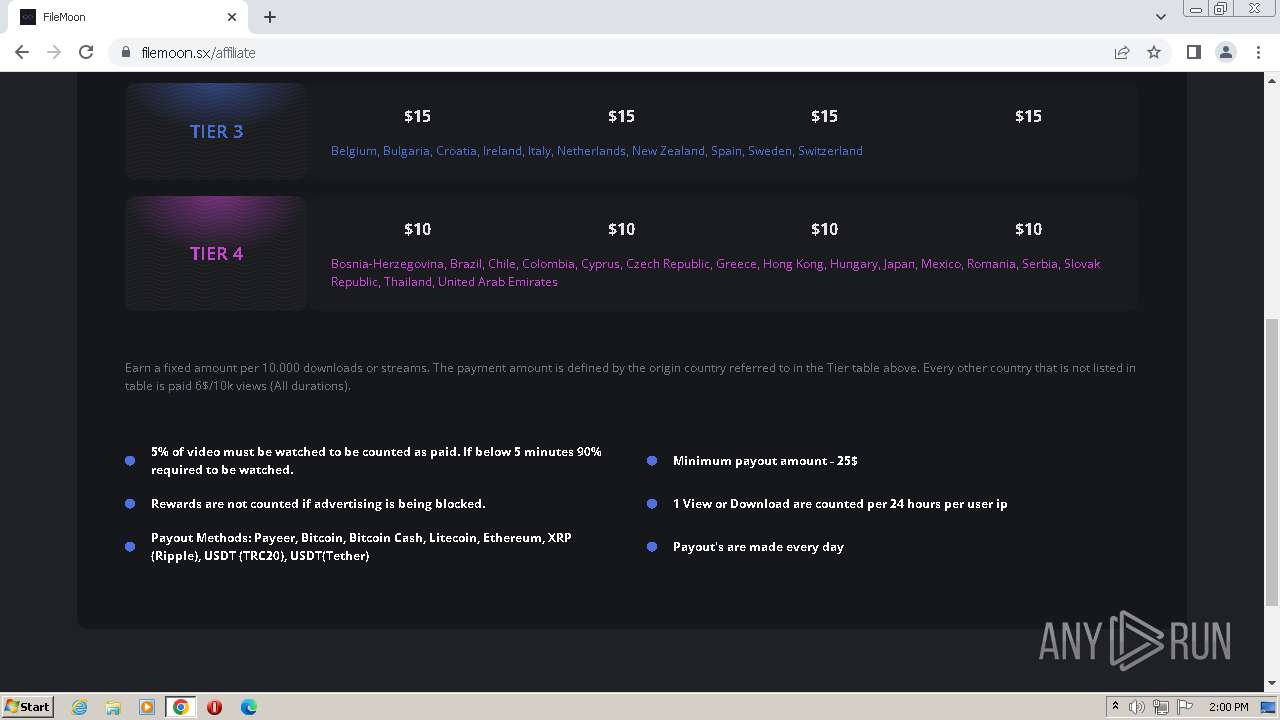Reload the filemoon affiliate page
The width and height of the screenshot is (1280, 720).
(x=86, y=52)
